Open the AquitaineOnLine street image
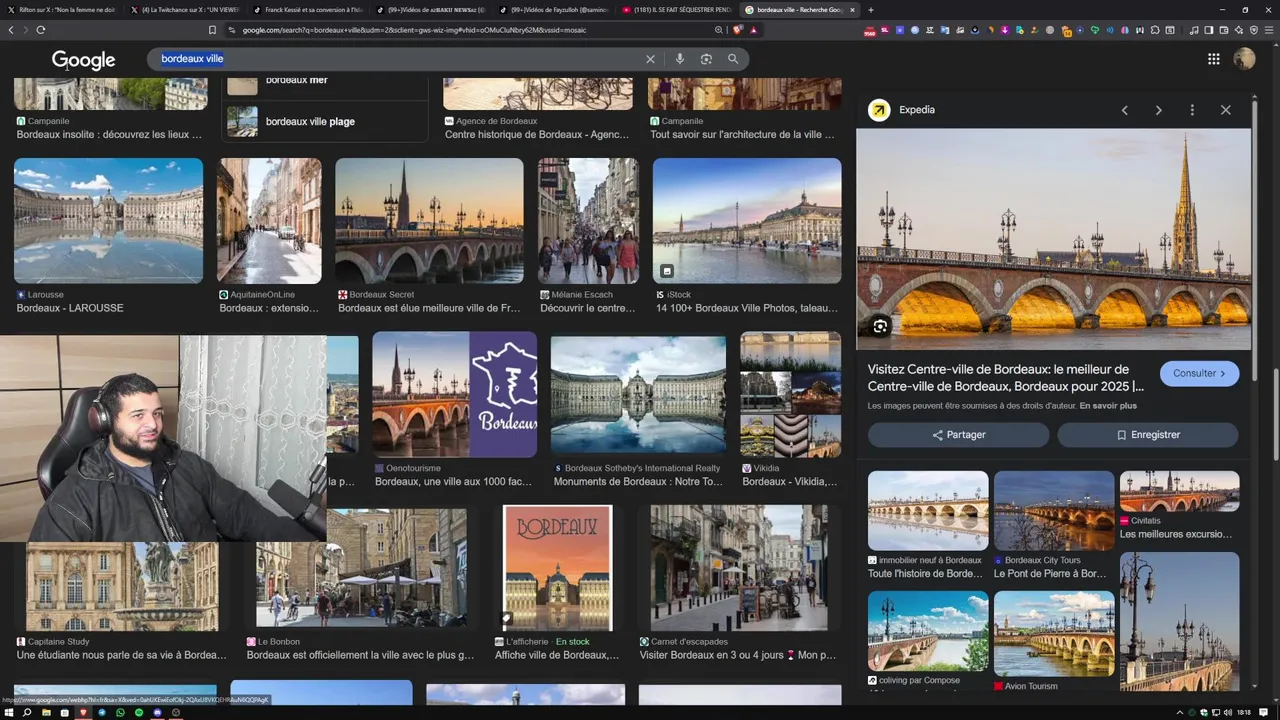Viewport: 1280px width, 720px height. 269,221
